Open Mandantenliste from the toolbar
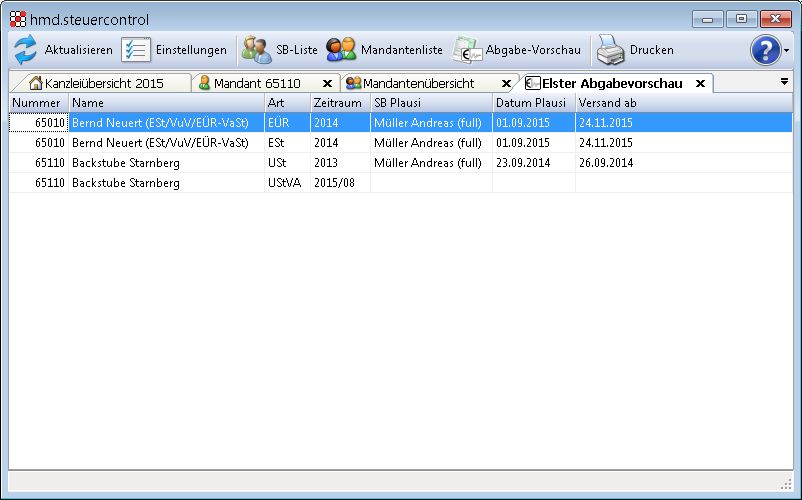Screen dimensions: 802x500 (341, 50)
